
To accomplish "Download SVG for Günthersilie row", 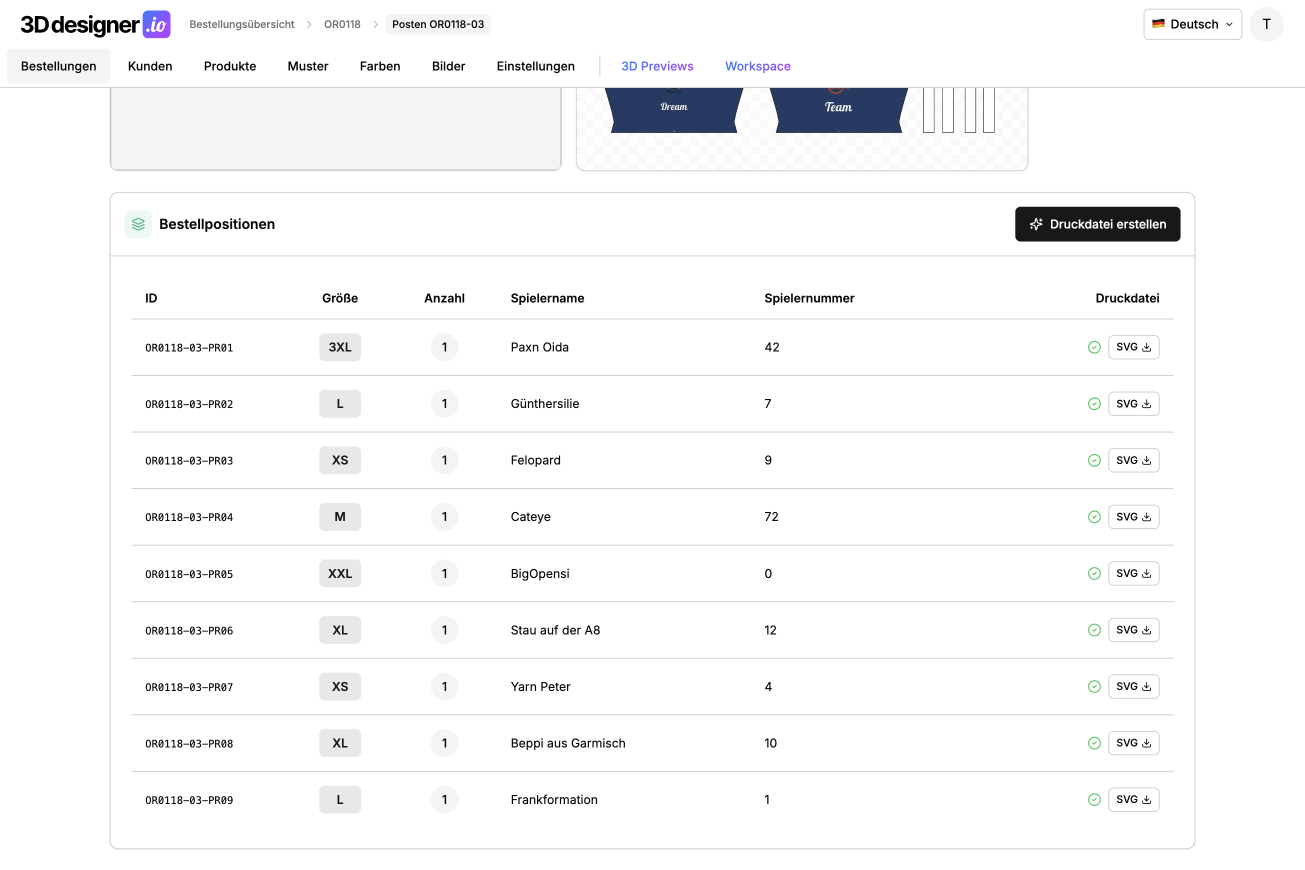I will click(x=1133, y=404).
